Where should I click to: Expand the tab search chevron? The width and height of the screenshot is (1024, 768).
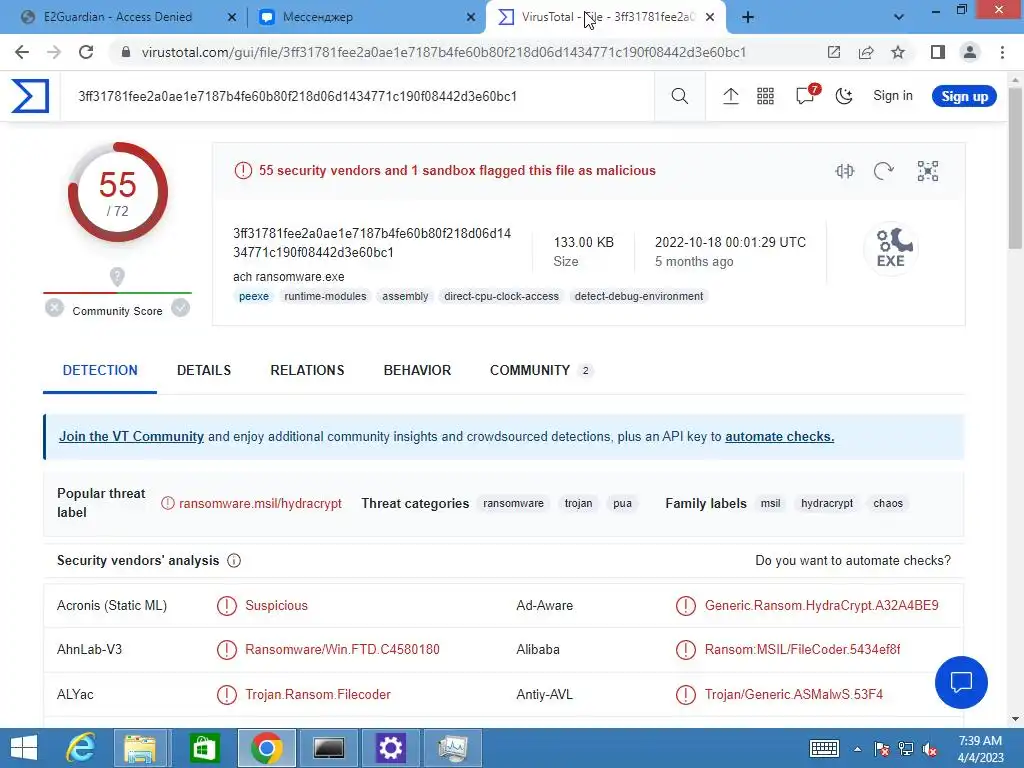899,18
